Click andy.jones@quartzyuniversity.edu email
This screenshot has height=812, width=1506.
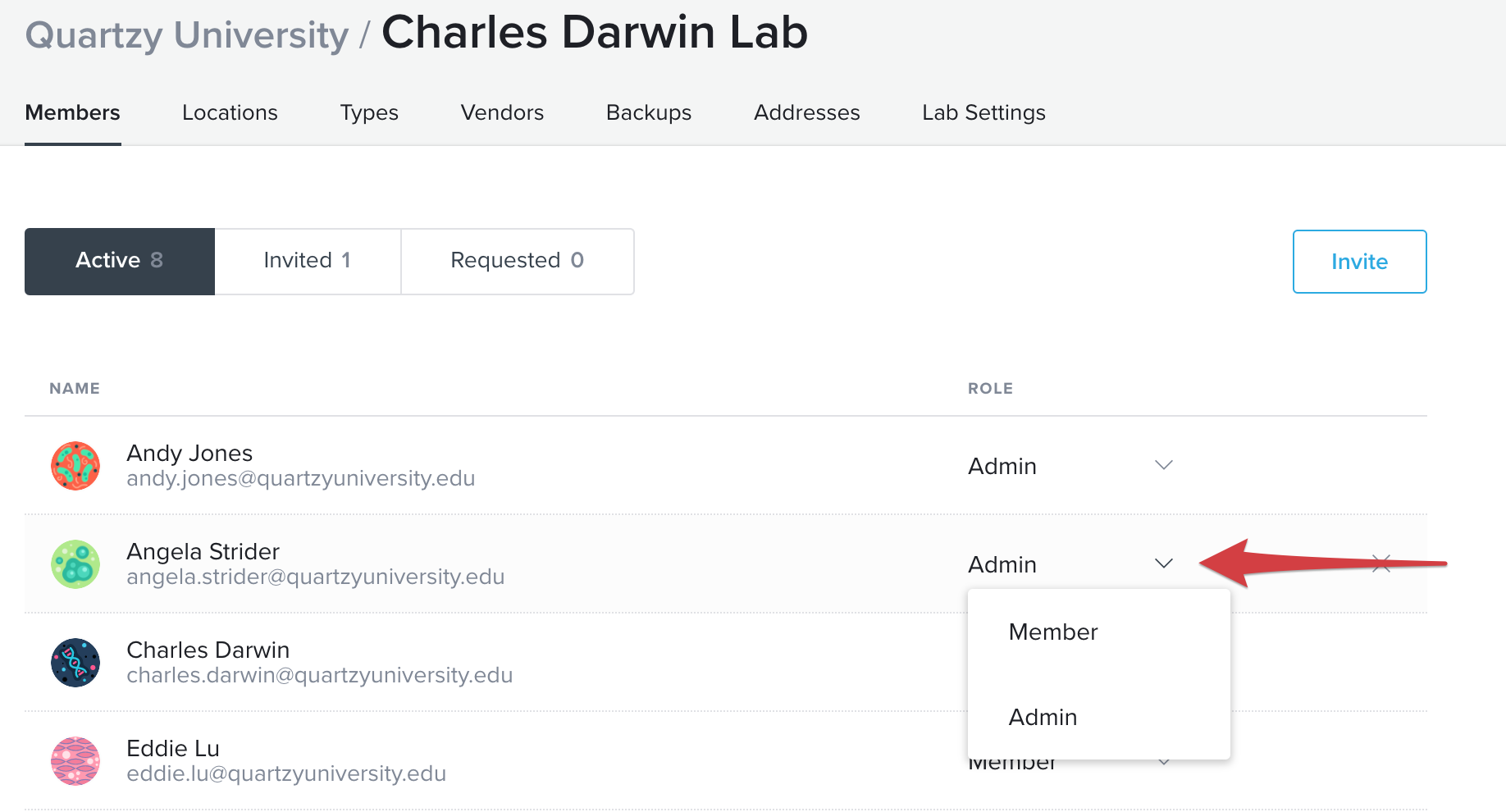(301, 478)
